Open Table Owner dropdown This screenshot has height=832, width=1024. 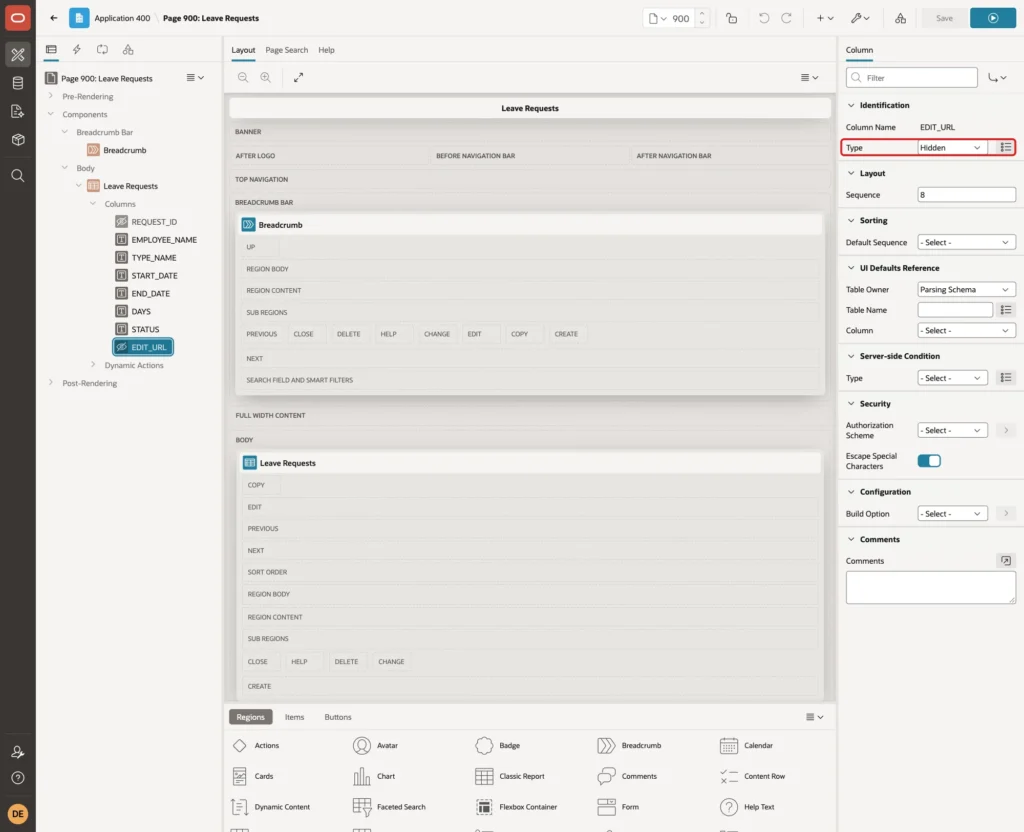point(966,289)
